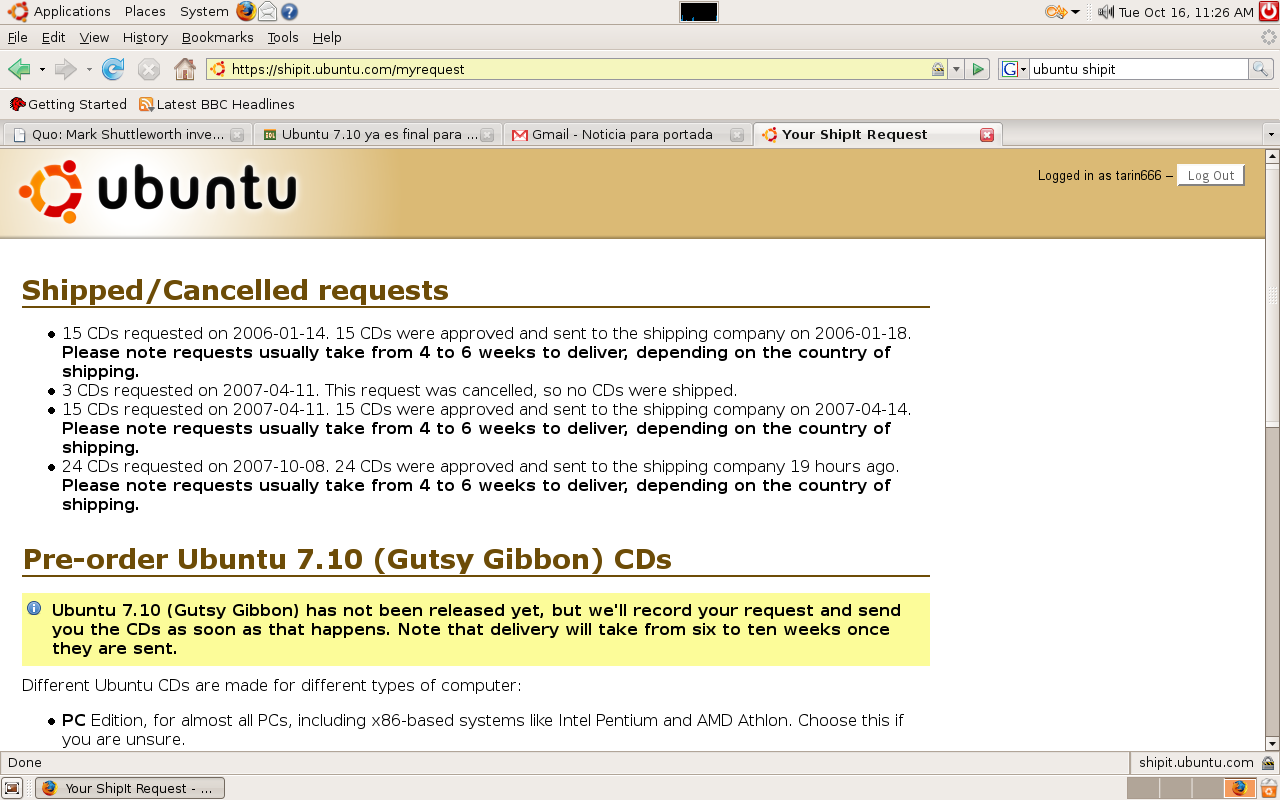Open the Google search engine selector dropdown
This screenshot has width=1280, height=800.
pos(1014,69)
